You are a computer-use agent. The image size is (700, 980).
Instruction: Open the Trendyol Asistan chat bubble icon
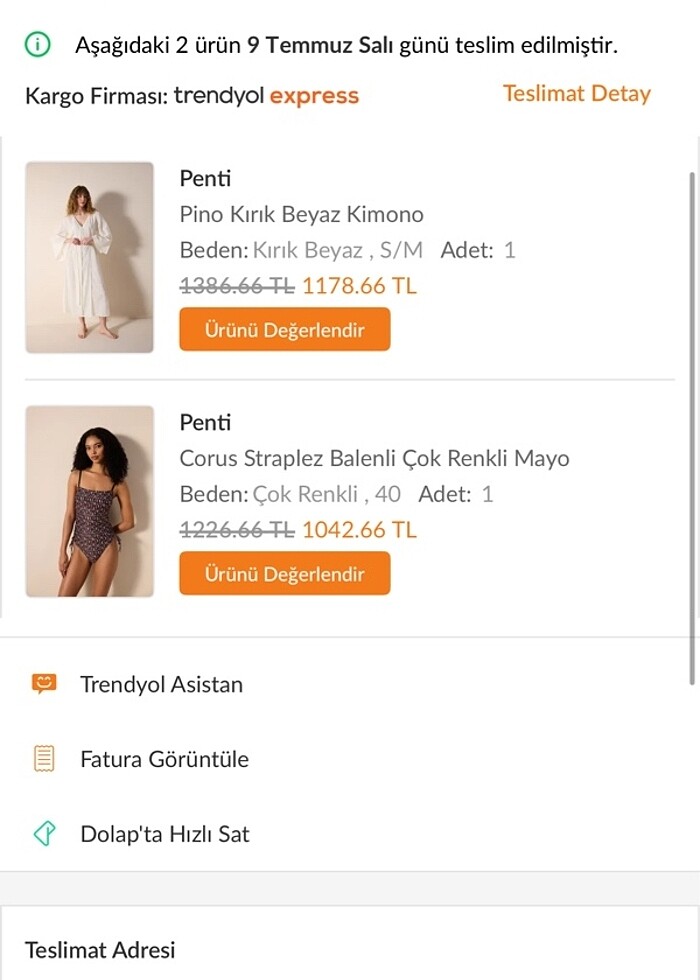[x=42, y=685]
